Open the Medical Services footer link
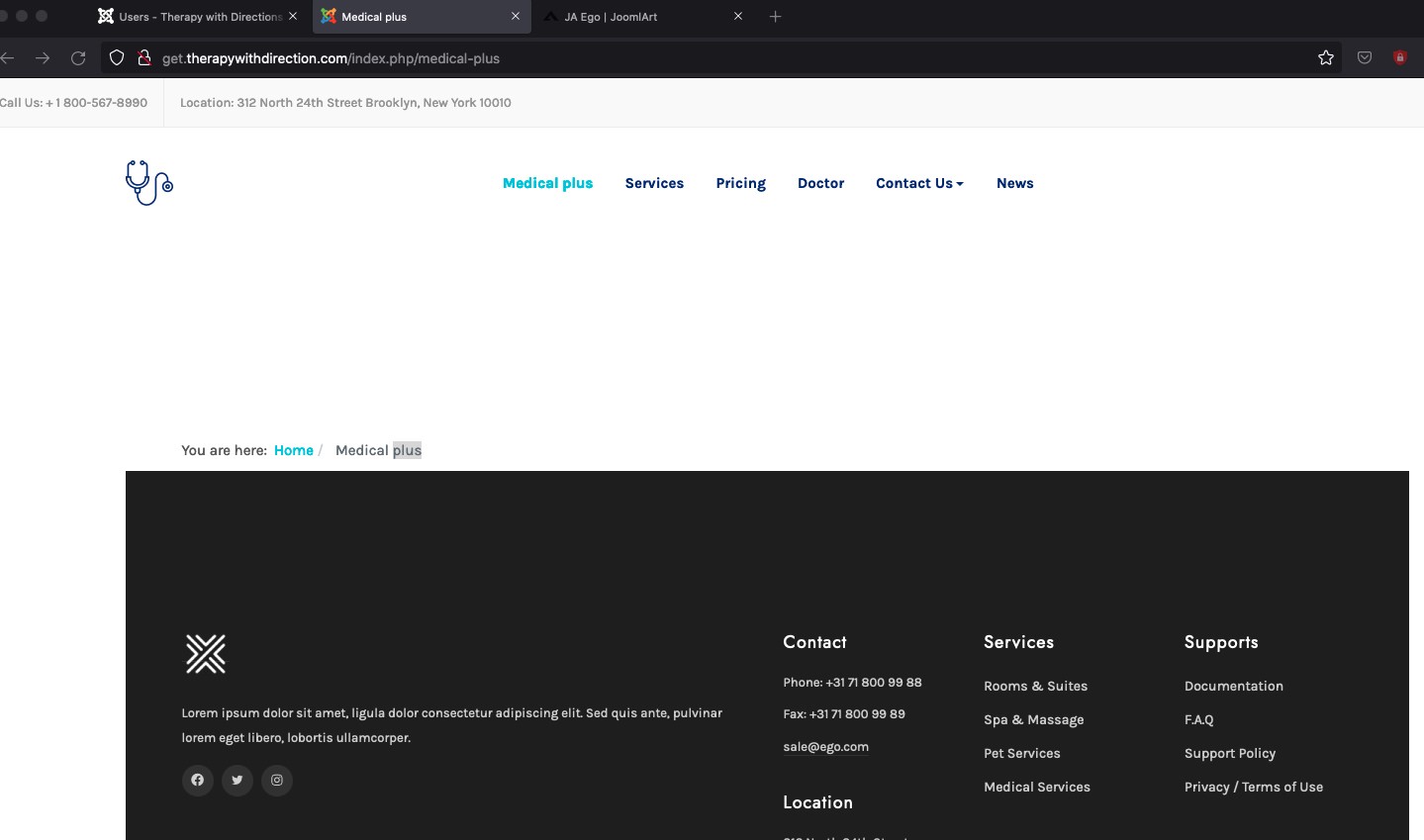Viewport: 1424px width, 840px height. pyautogui.click(x=1037, y=787)
